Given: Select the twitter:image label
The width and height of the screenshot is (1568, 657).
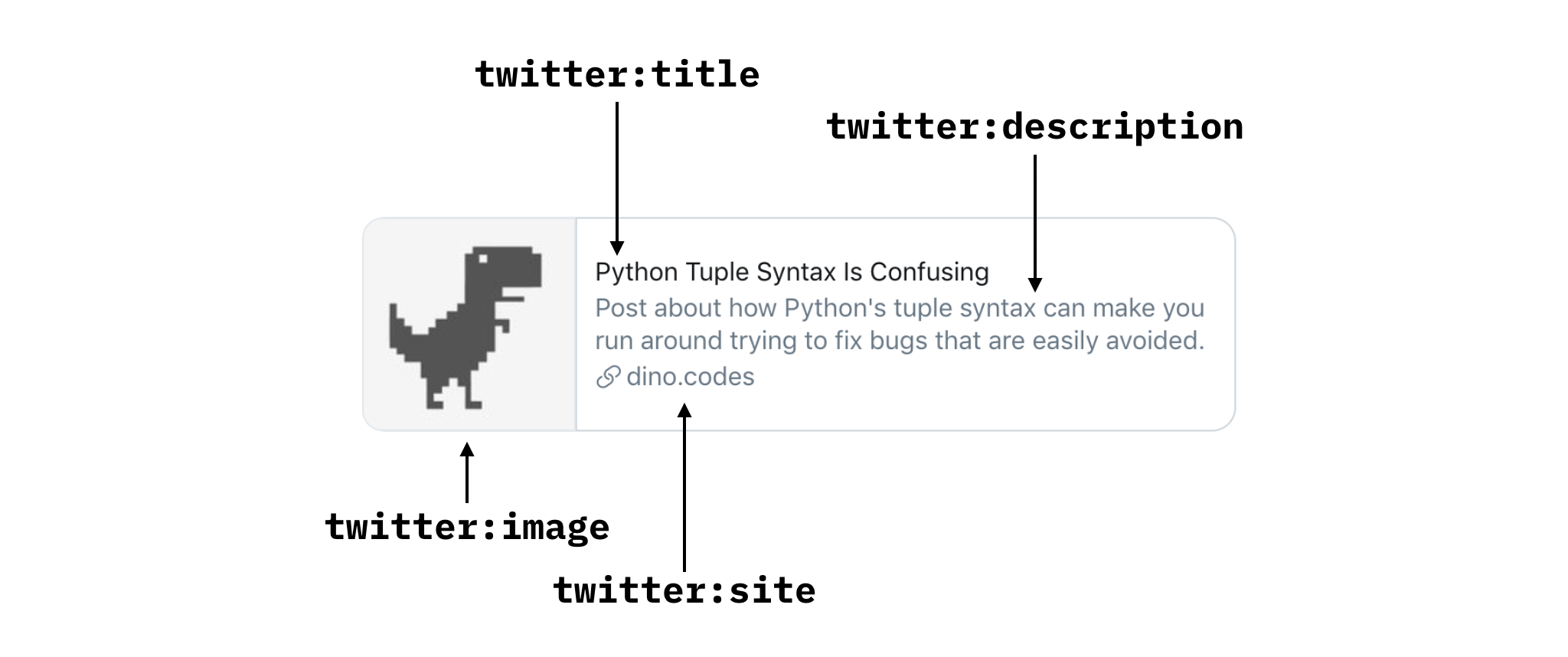Looking at the screenshot, I should (x=467, y=528).
